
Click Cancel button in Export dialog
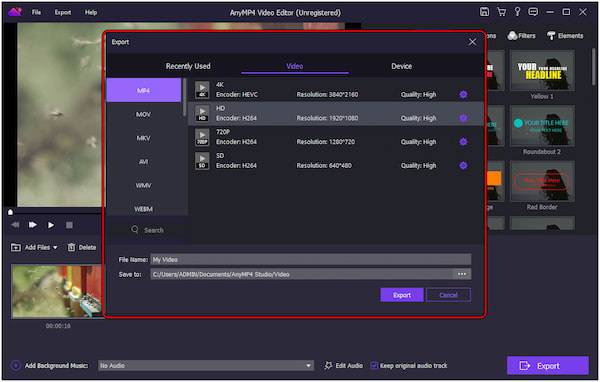(x=448, y=295)
